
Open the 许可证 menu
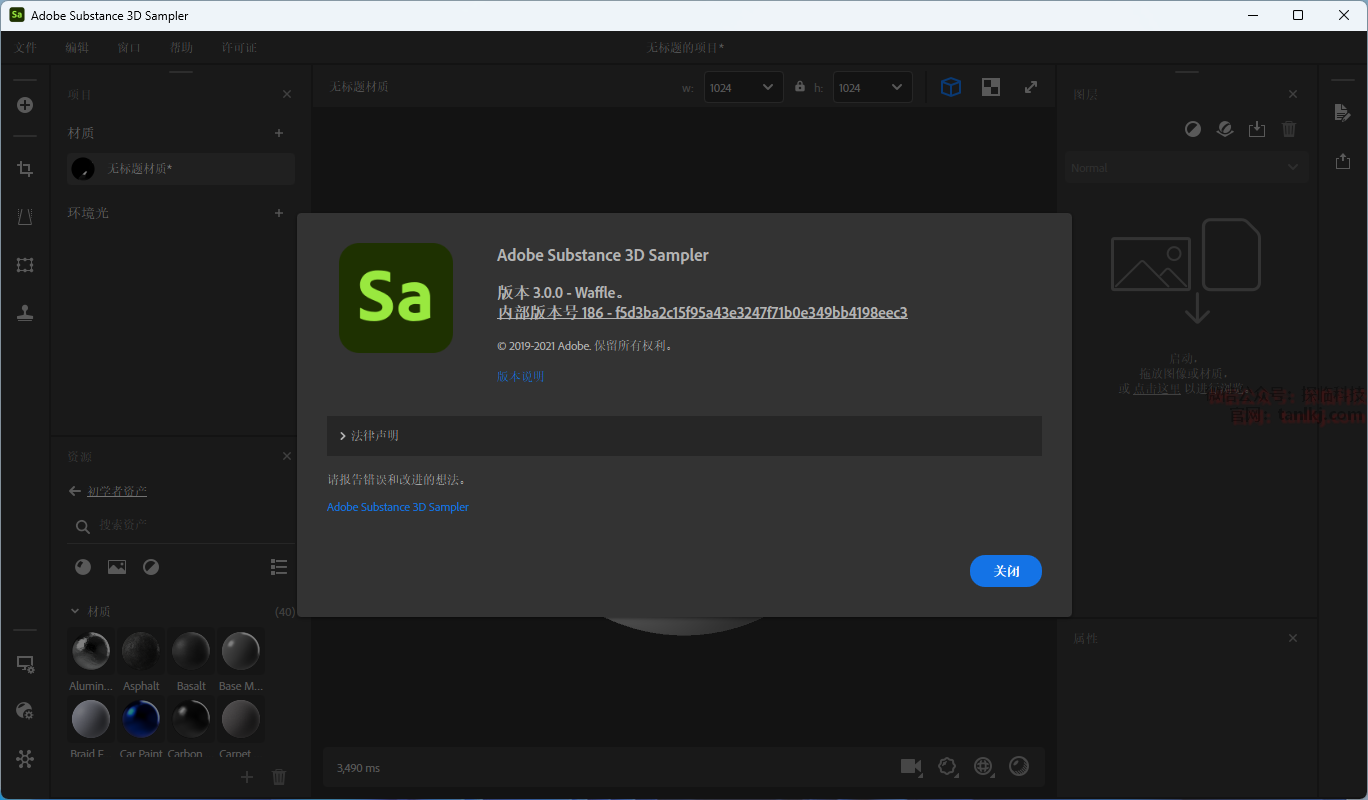pos(239,47)
